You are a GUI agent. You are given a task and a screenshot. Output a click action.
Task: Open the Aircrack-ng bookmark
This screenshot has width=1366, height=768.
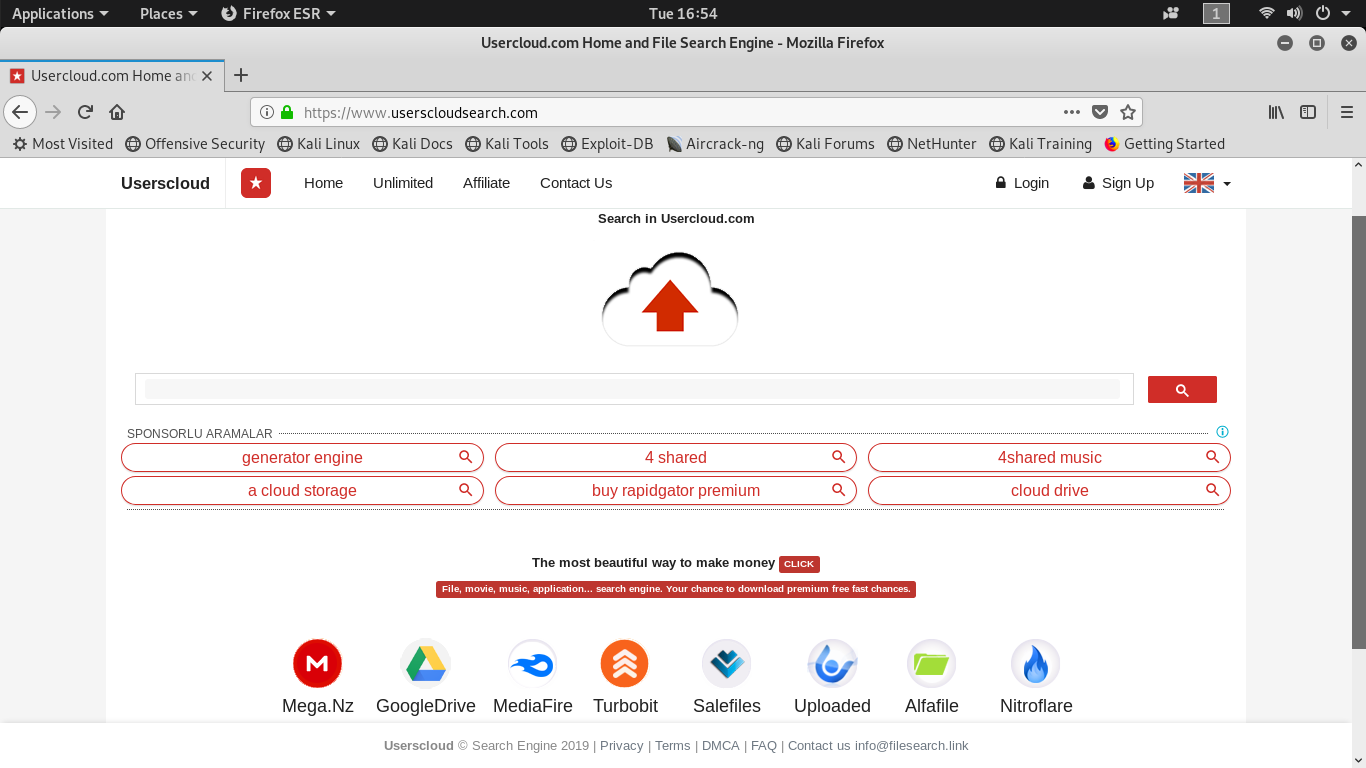coord(715,144)
